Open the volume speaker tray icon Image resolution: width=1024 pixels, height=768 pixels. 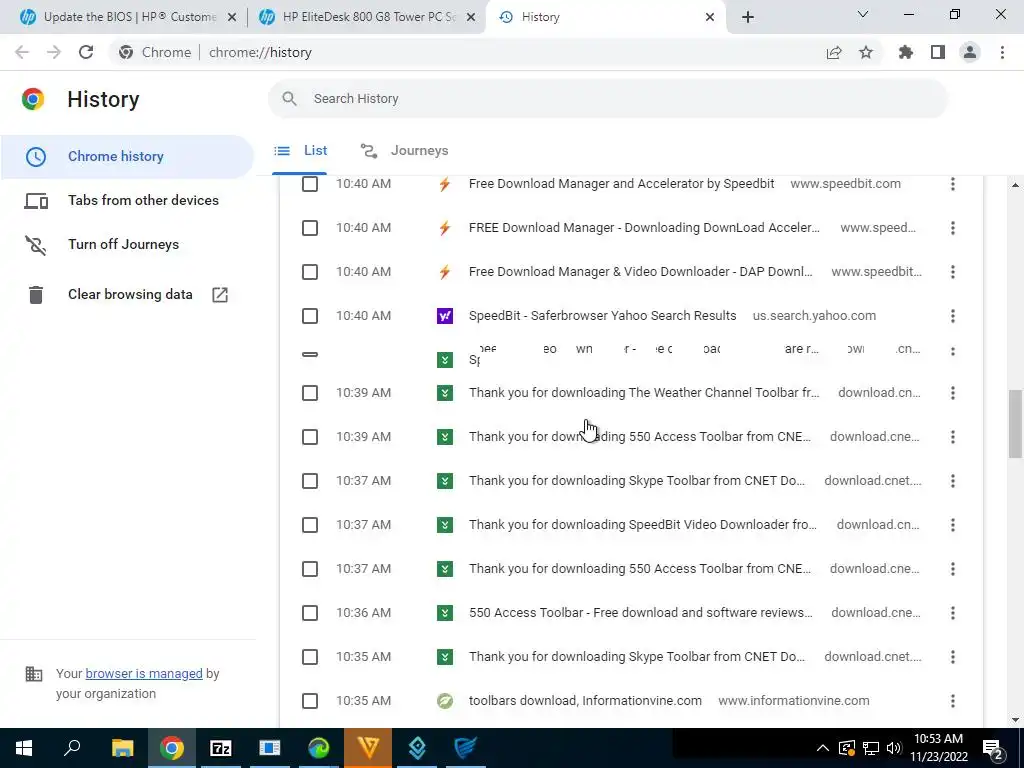click(894, 748)
